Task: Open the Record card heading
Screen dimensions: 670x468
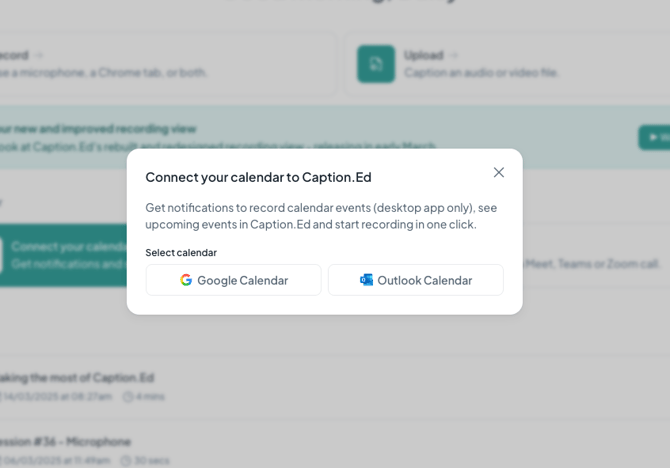Action: point(14,55)
